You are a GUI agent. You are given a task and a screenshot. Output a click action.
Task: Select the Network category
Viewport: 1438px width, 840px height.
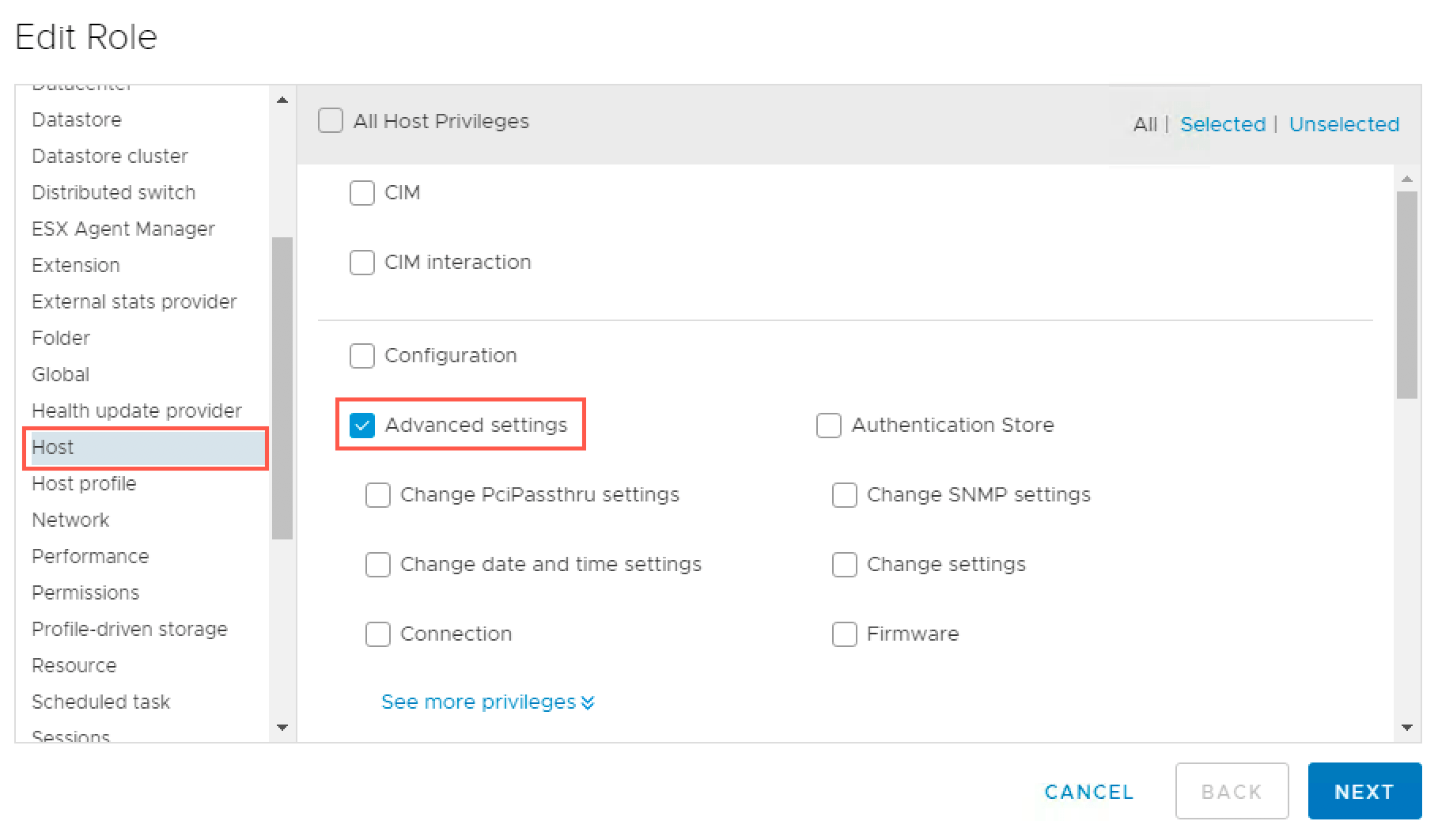(x=70, y=520)
